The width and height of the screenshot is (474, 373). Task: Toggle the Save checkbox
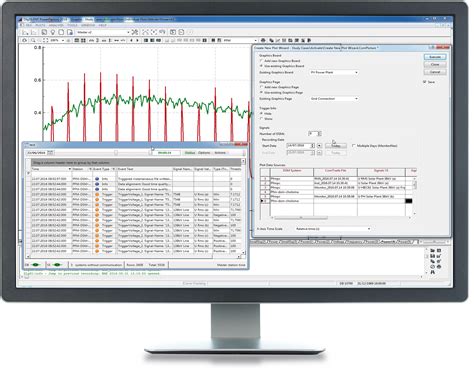[425, 82]
